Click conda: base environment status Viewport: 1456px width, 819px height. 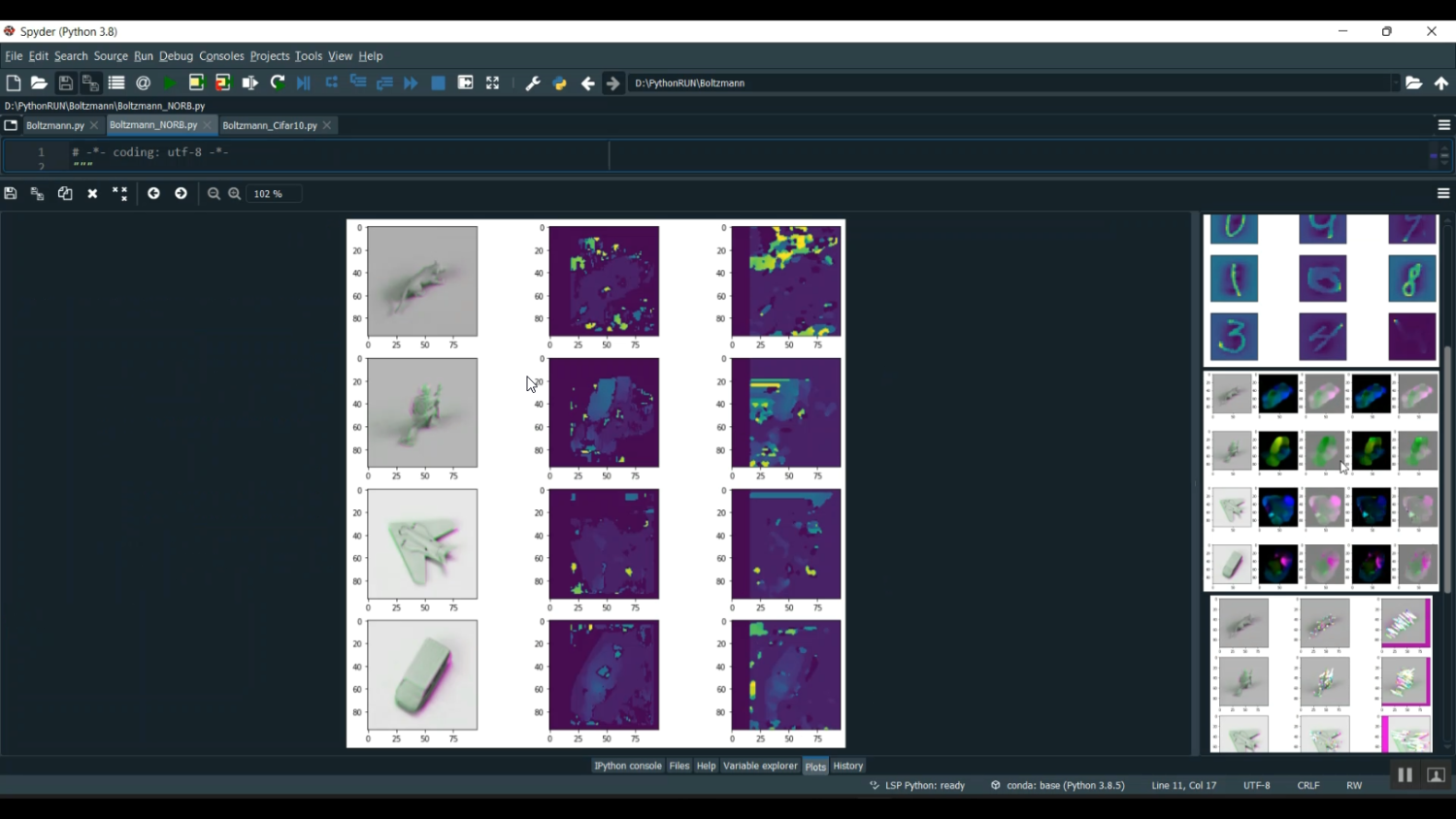[x=1065, y=785]
